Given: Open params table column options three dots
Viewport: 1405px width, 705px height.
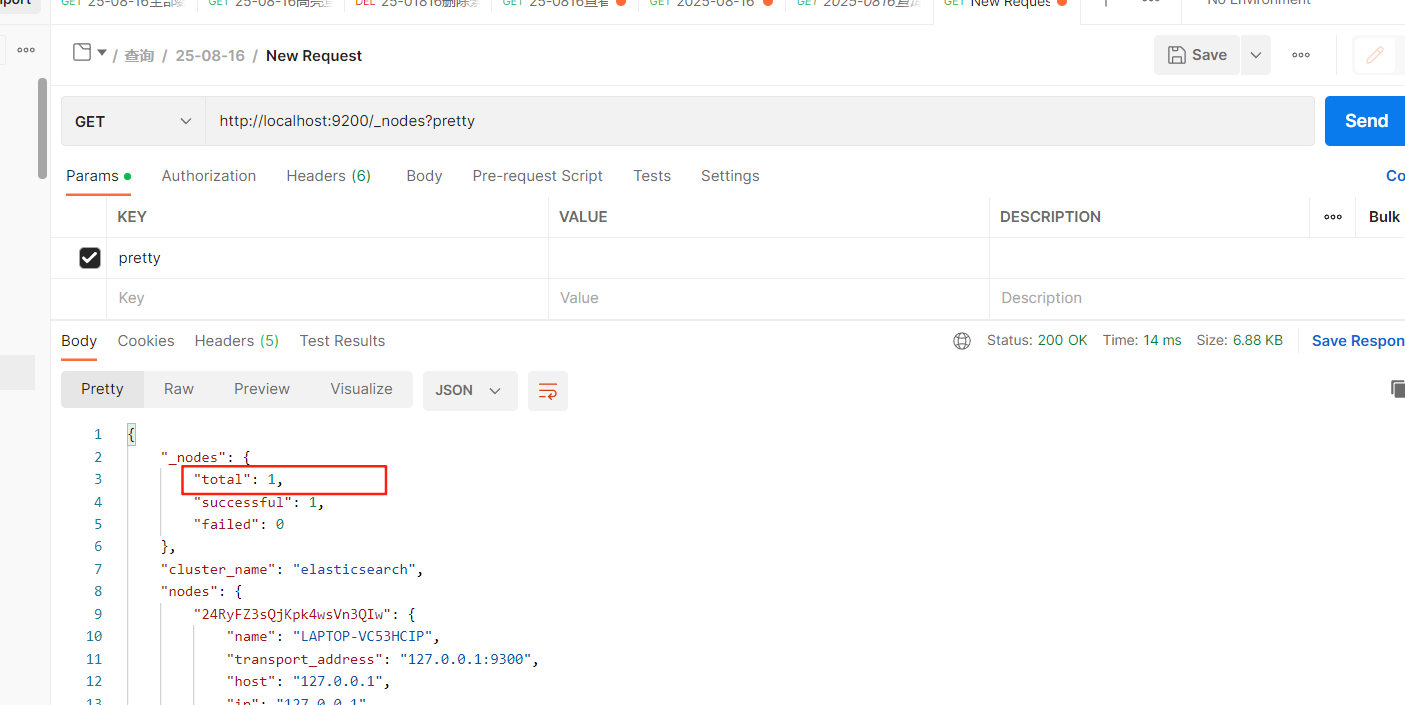Looking at the screenshot, I should click(x=1333, y=217).
